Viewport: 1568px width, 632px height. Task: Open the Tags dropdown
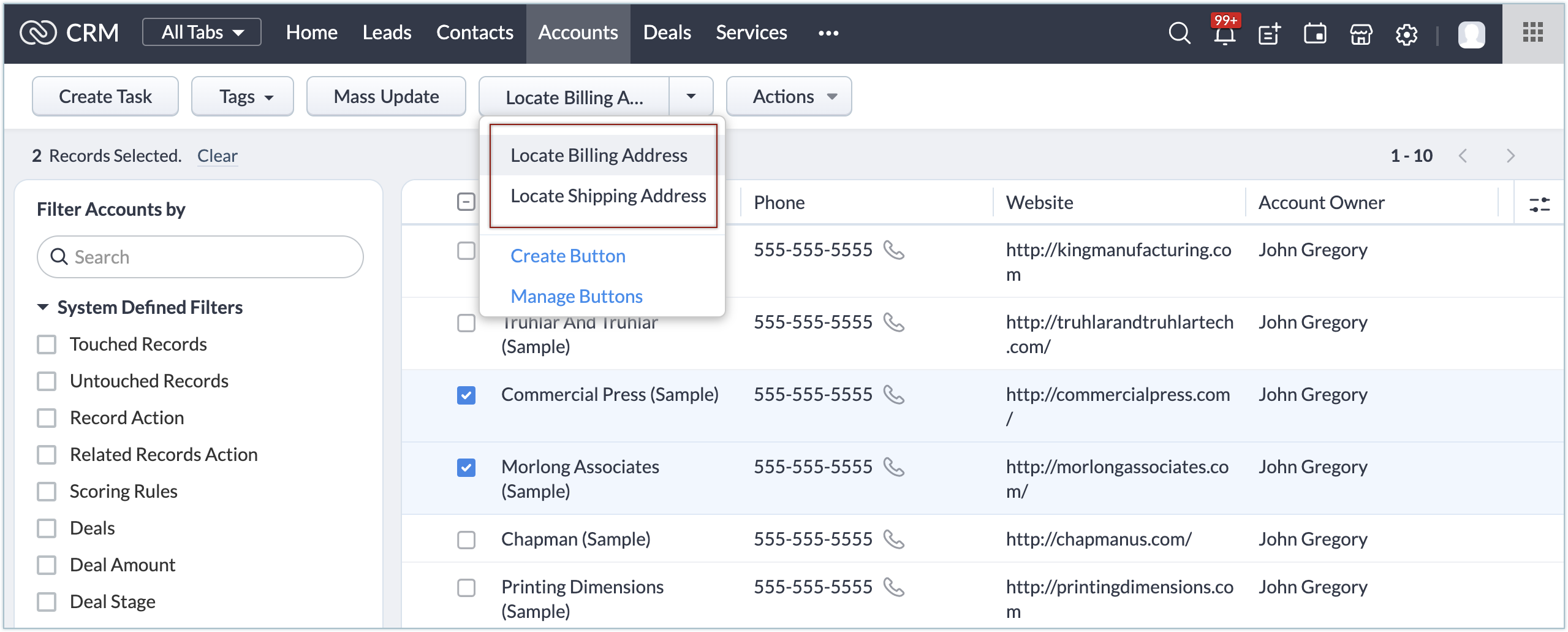tap(243, 97)
